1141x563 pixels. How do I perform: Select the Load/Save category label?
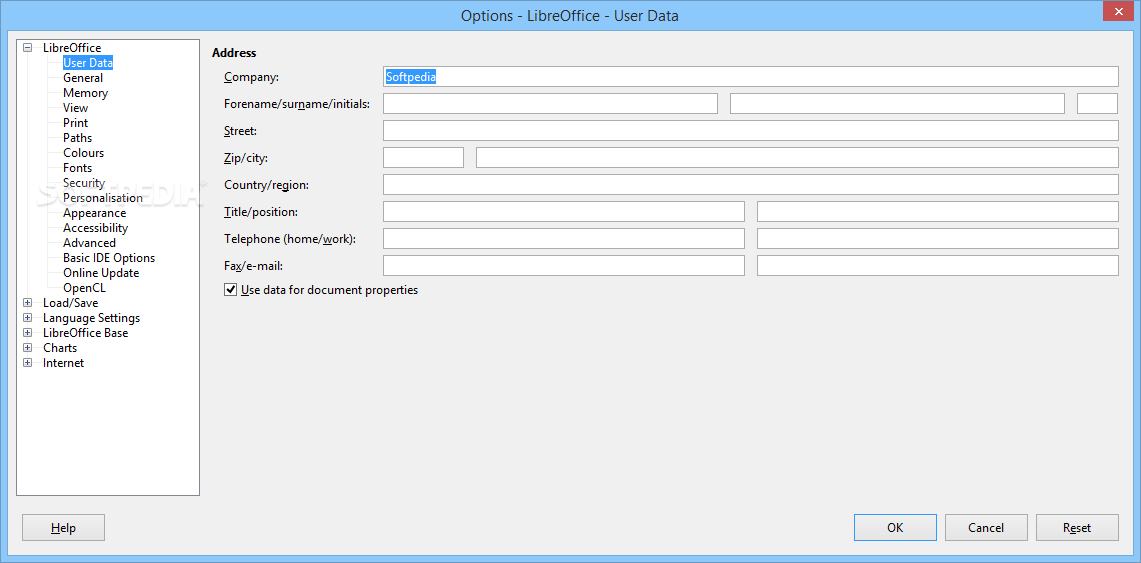[71, 303]
